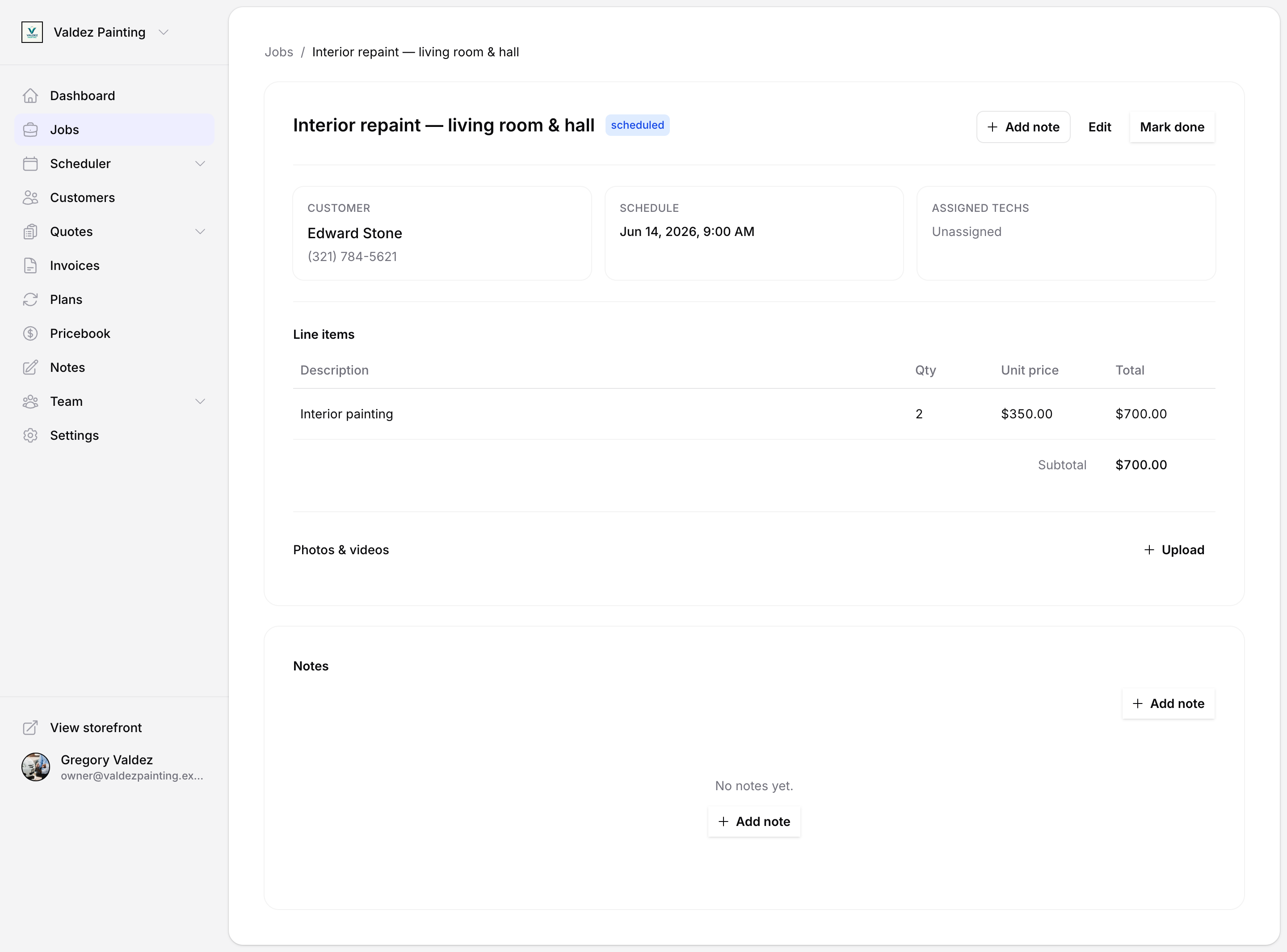The width and height of the screenshot is (1287, 952).
Task: Click the Description column header
Action: (x=334, y=370)
